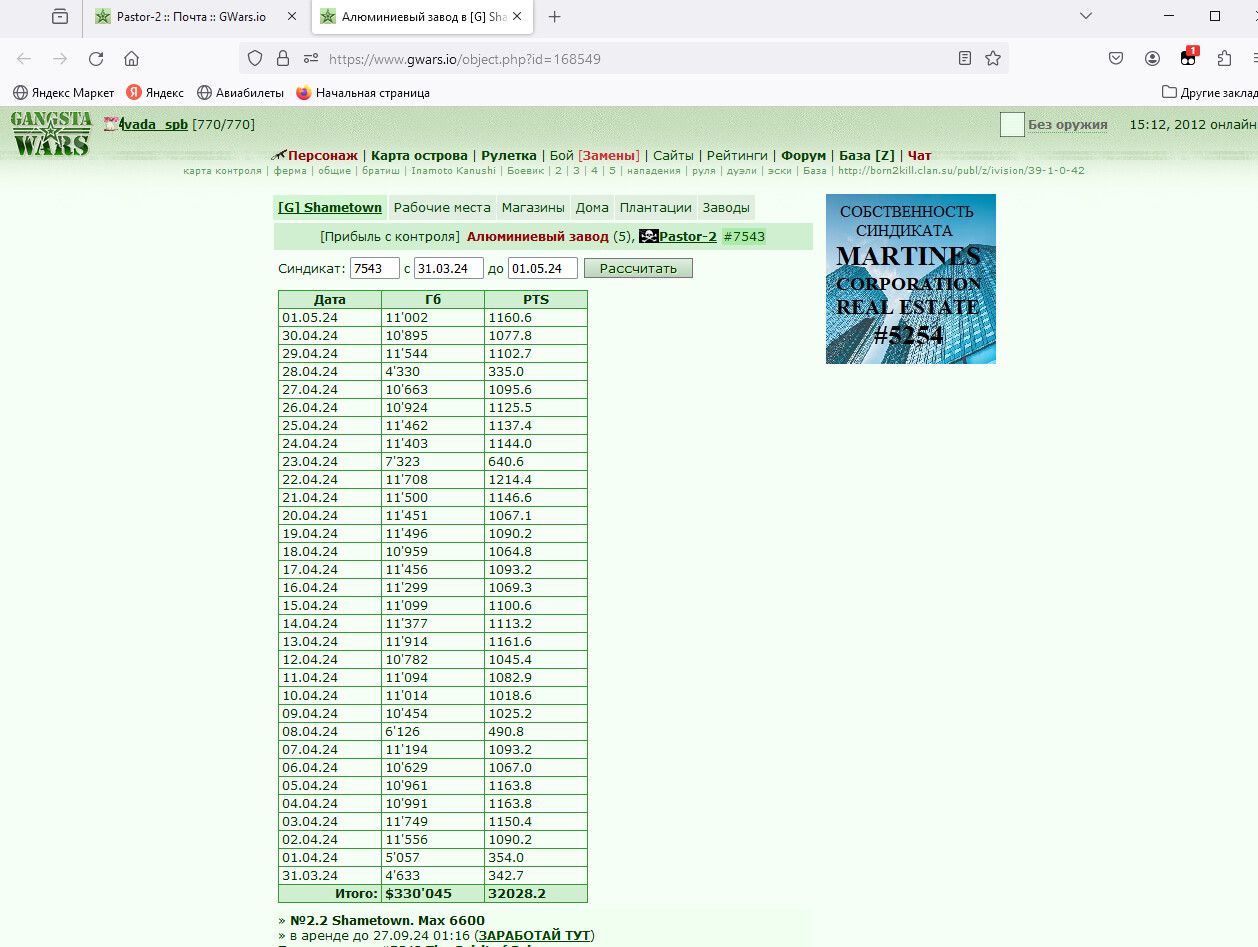Viewport: 1258px width, 947px height.
Task: Open Карта острова in the top menu
Action: (x=419, y=155)
